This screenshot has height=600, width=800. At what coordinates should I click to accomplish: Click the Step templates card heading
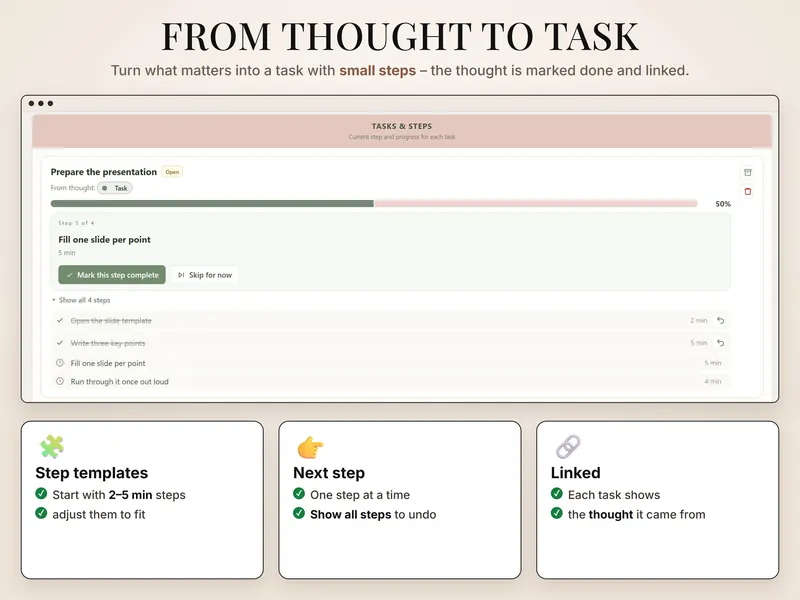click(91, 473)
